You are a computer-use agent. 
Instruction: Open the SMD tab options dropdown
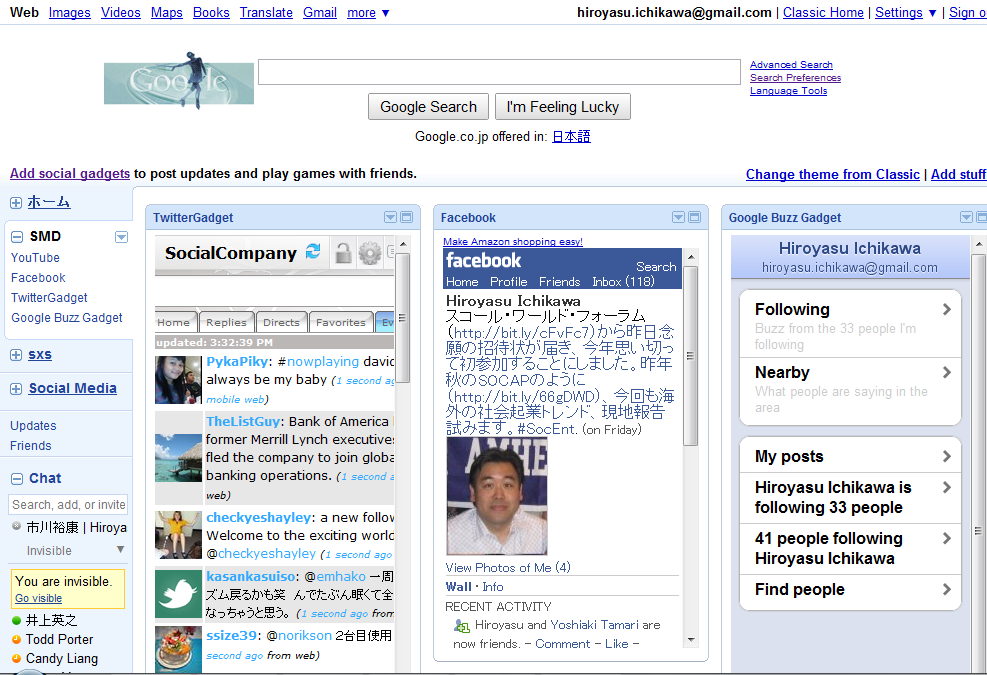(121, 237)
